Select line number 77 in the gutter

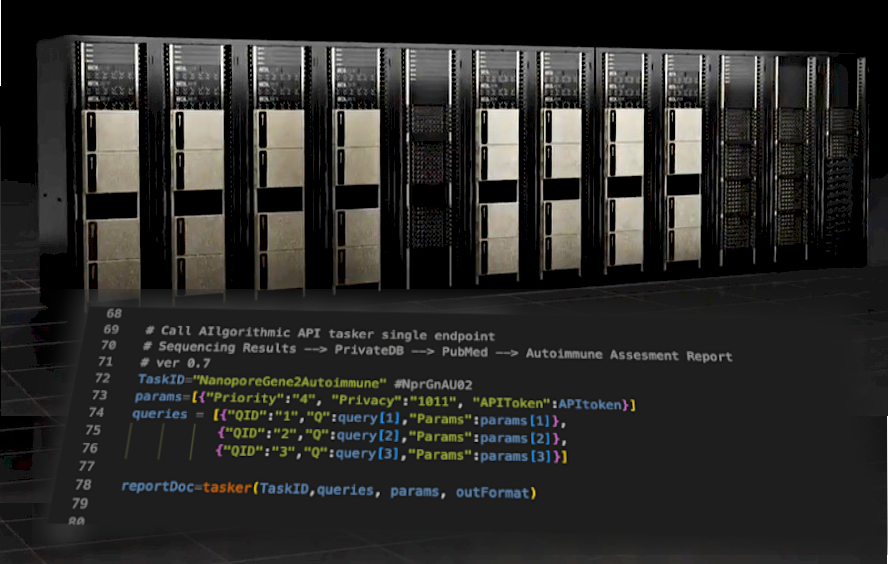(x=87, y=466)
